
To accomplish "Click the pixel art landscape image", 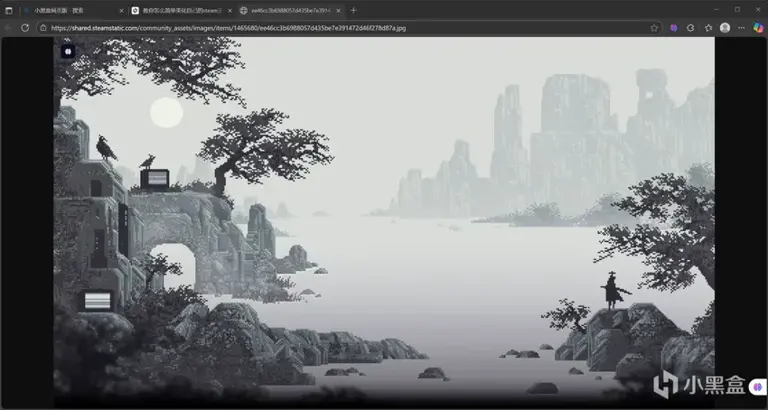I will click(384, 221).
